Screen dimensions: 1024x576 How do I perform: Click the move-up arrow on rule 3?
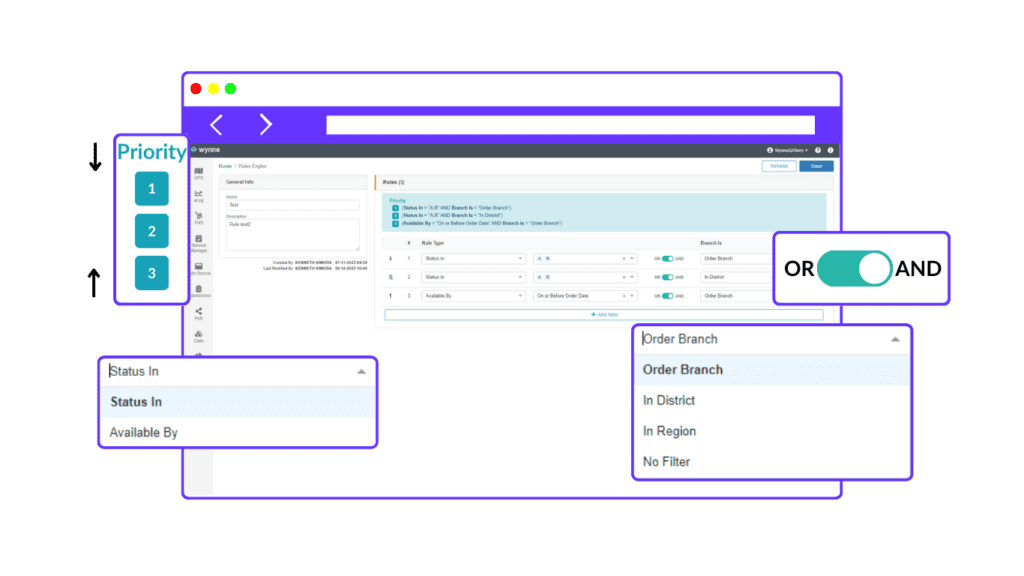point(390,296)
